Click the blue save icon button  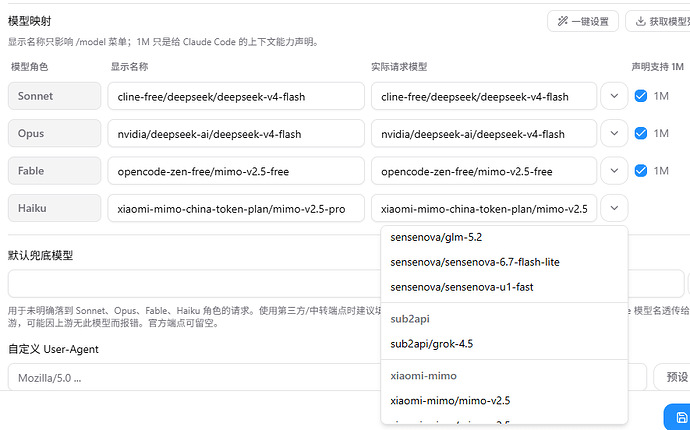click(678, 416)
